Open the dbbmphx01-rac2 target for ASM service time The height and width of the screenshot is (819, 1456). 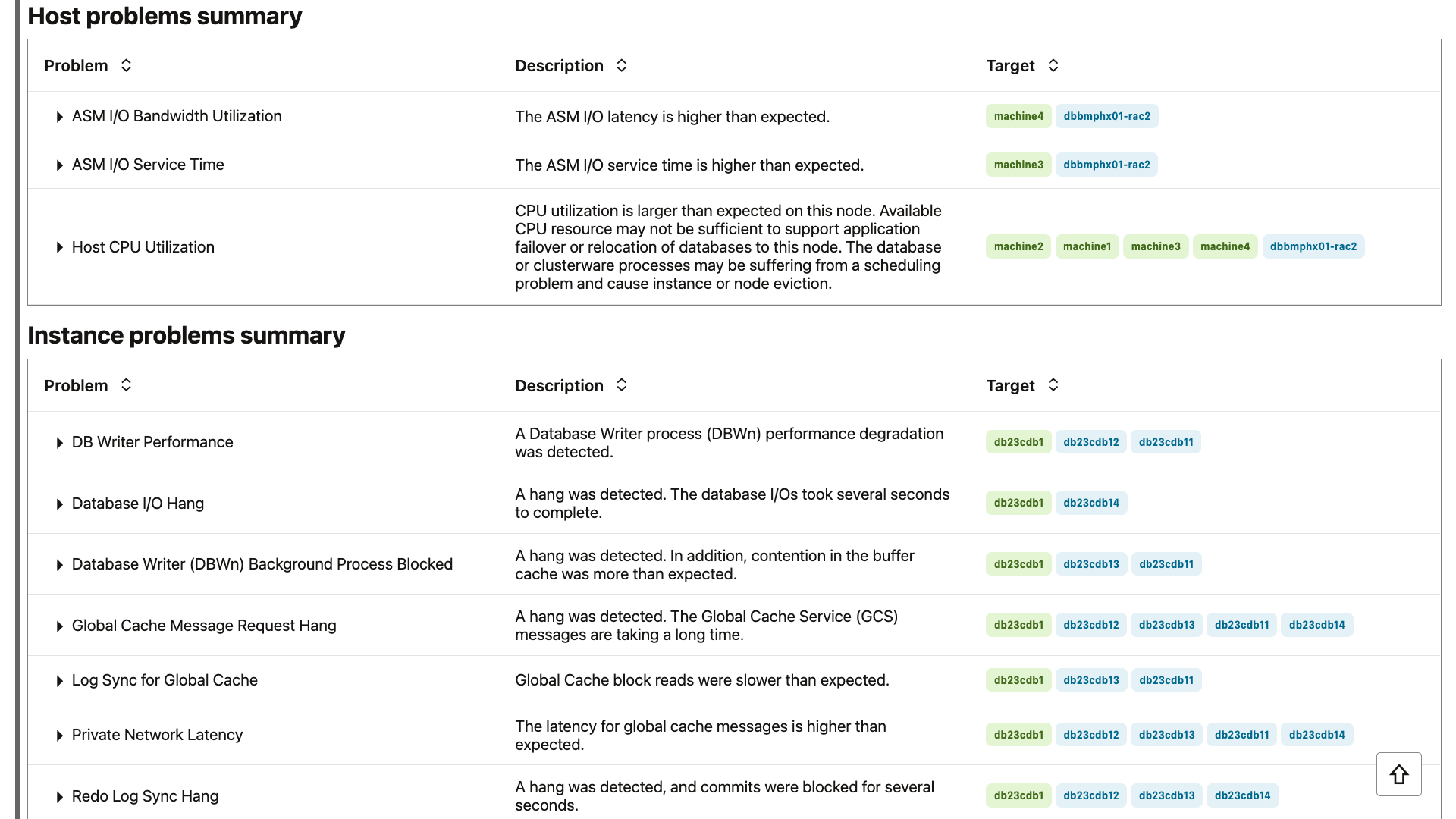1106,165
